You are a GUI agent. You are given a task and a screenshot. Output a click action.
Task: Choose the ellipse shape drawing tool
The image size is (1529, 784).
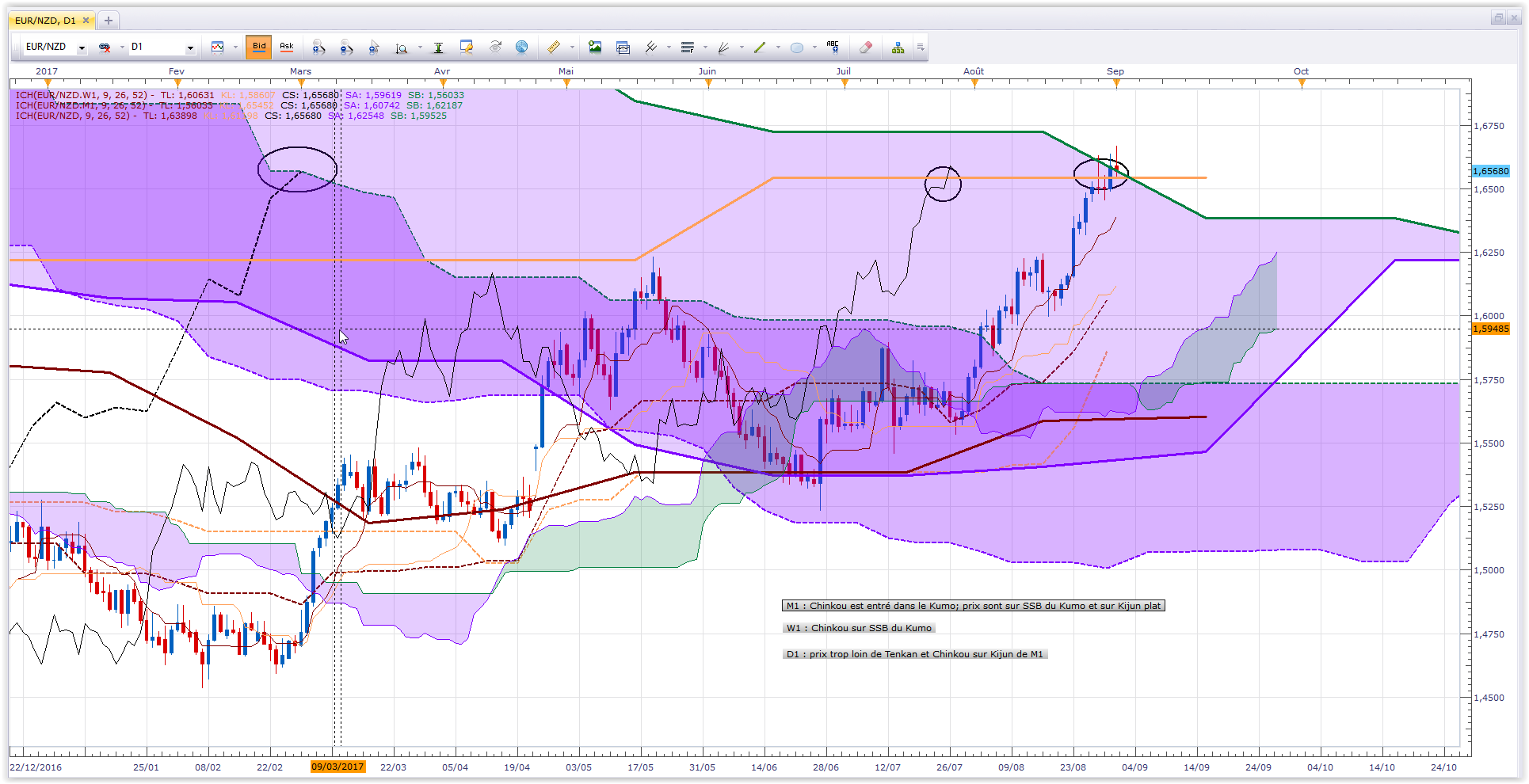[x=797, y=48]
